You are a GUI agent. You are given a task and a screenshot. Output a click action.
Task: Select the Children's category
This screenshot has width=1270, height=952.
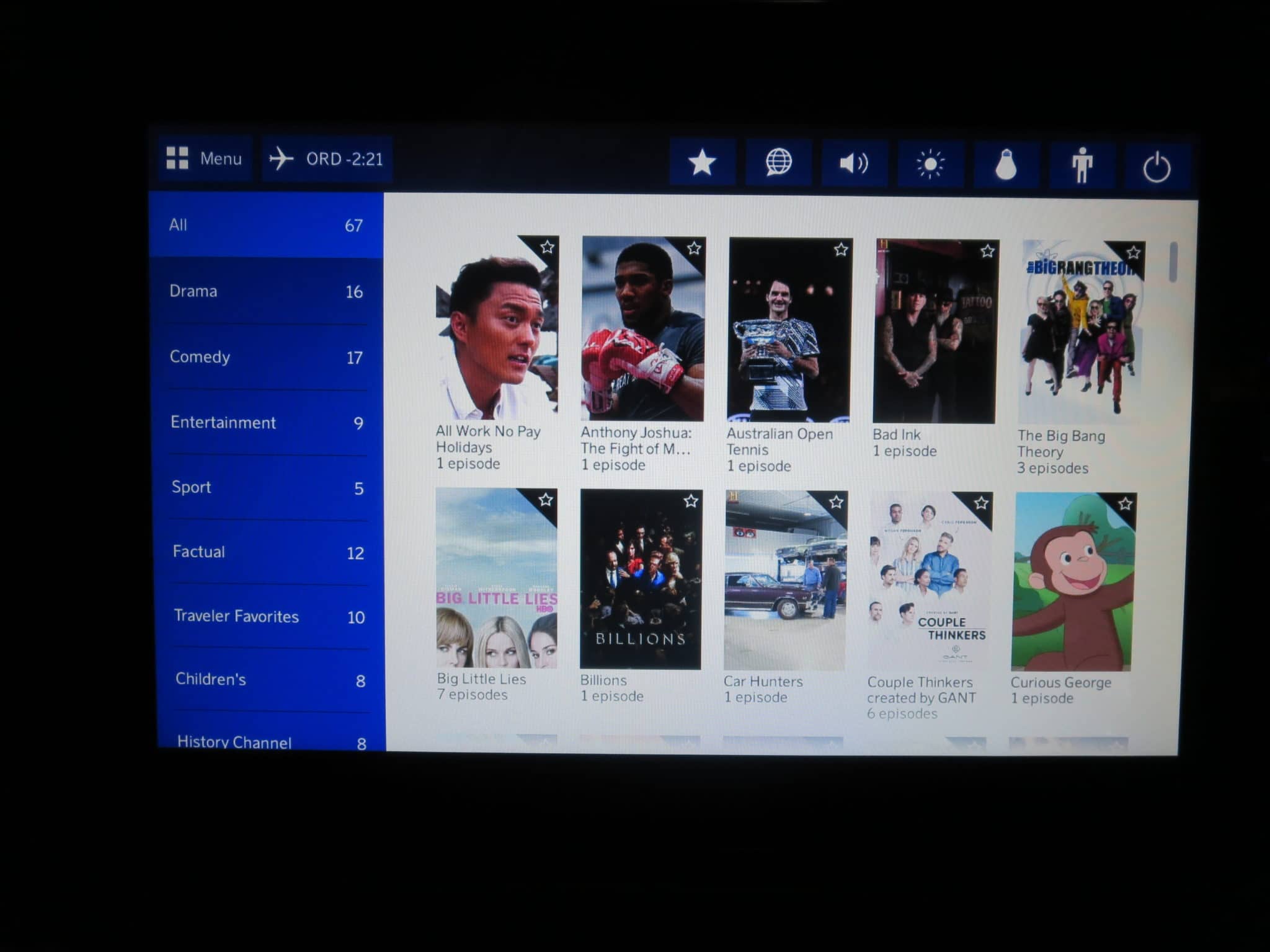pyautogui.click(x=270, y=679)
